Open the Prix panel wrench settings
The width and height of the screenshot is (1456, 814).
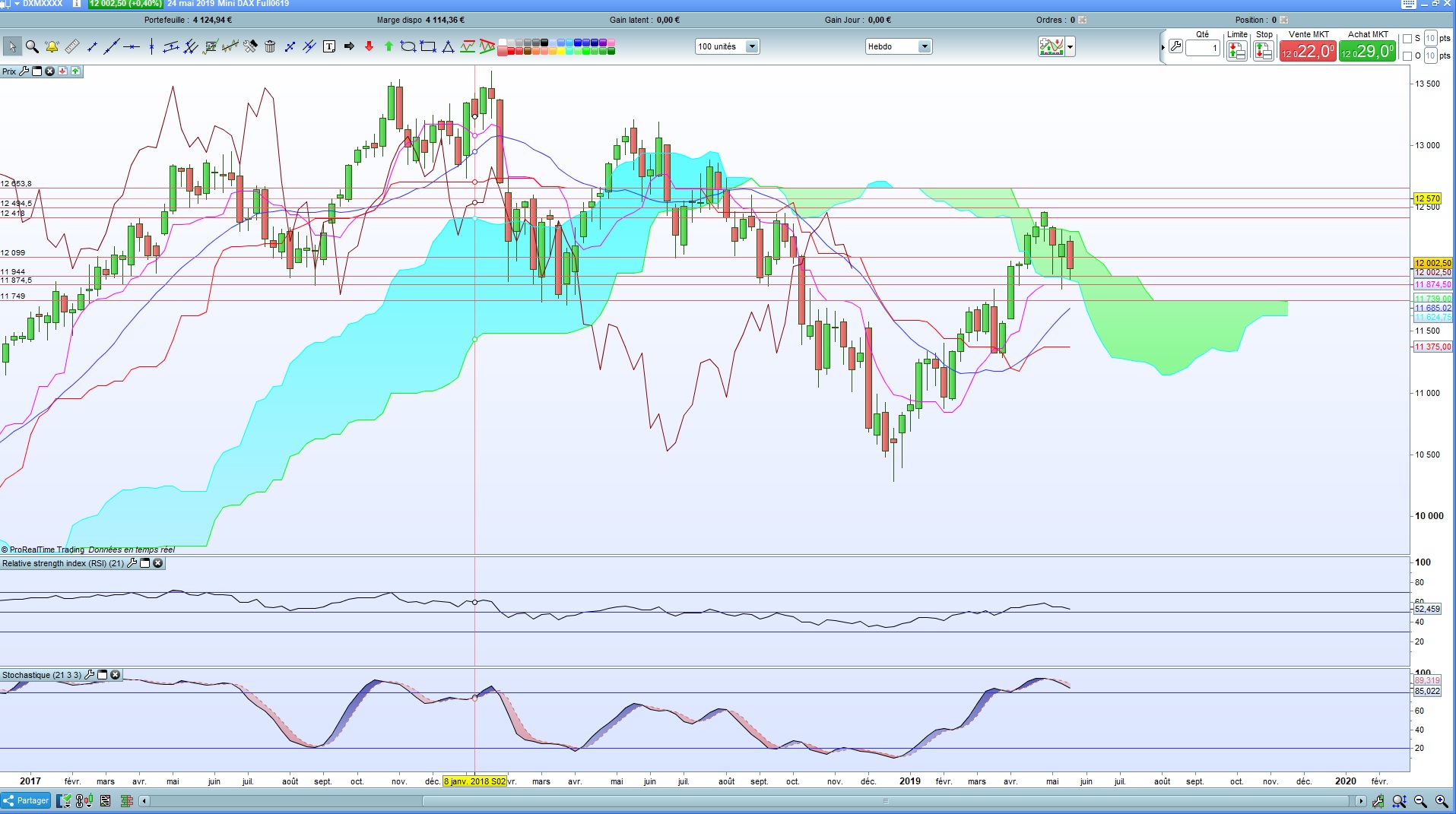[x=24, y=71]
